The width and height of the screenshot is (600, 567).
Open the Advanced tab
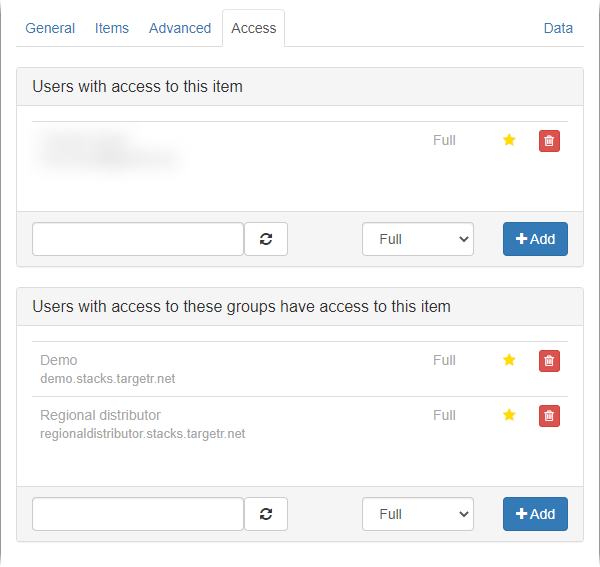[180, 28]
